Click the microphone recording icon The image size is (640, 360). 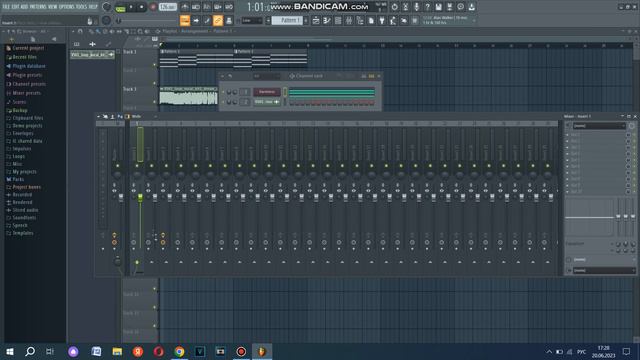pyautogui.click(x=416, y=7)
